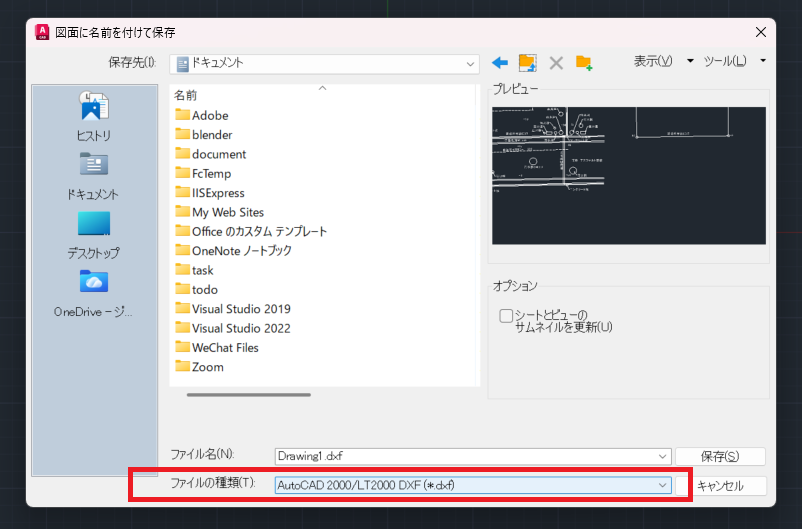Select ドキュメント shortcut in the sidebar
The width and height of the screenshot is (802, 529).
click(94, 175)
